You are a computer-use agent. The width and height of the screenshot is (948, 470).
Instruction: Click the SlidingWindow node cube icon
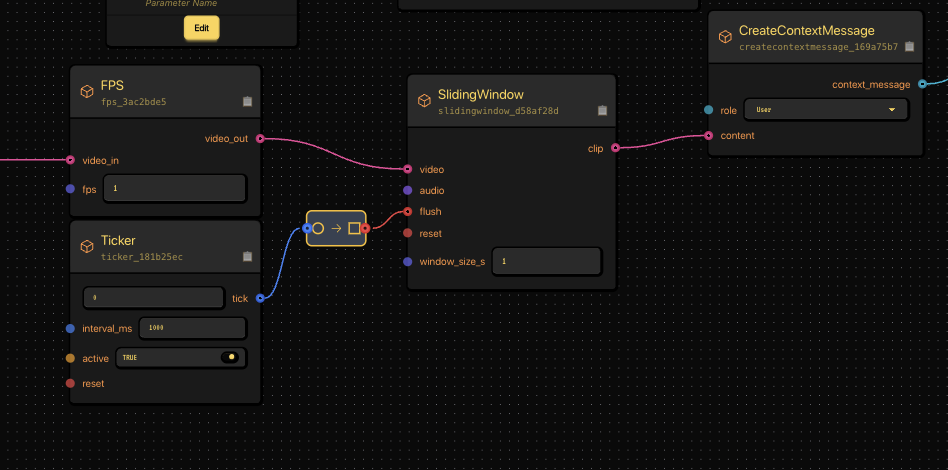[424, 101]
